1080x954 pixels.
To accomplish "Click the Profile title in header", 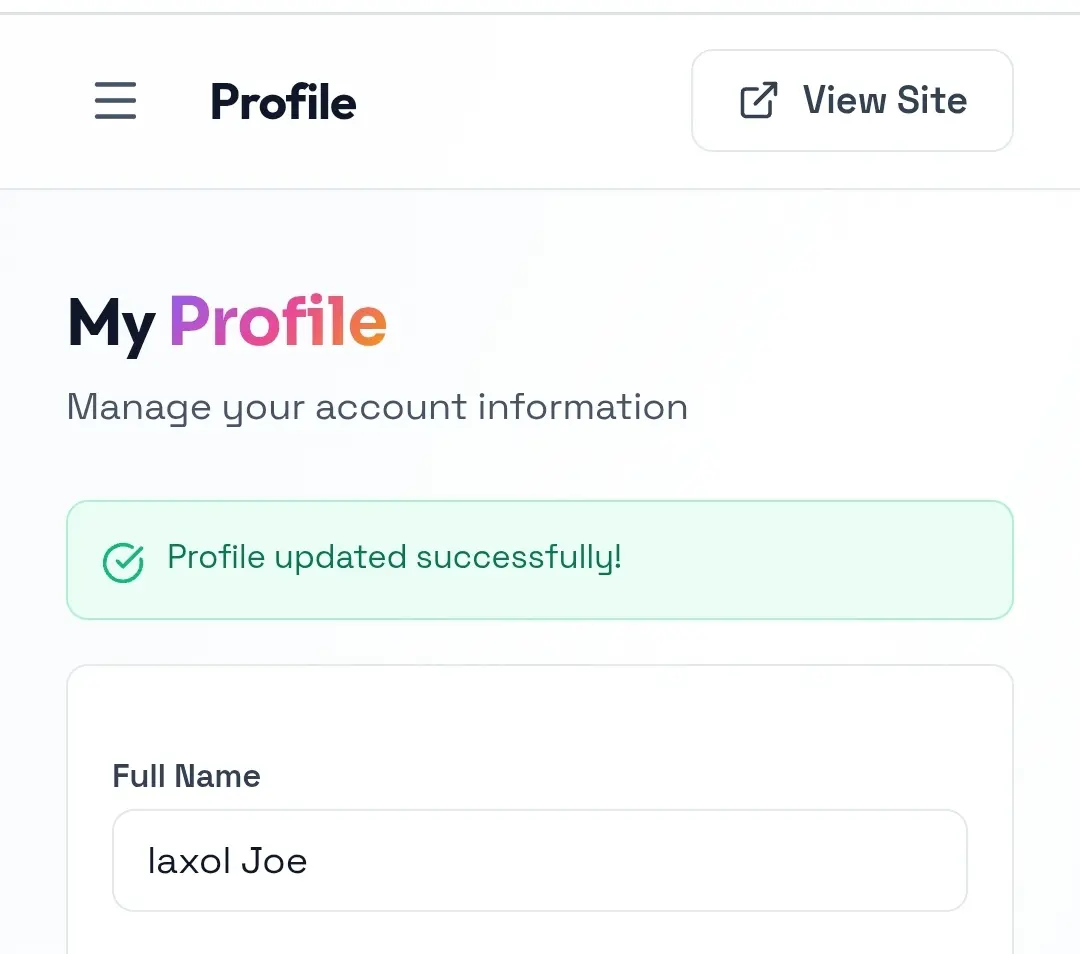I will pos(283,102).
